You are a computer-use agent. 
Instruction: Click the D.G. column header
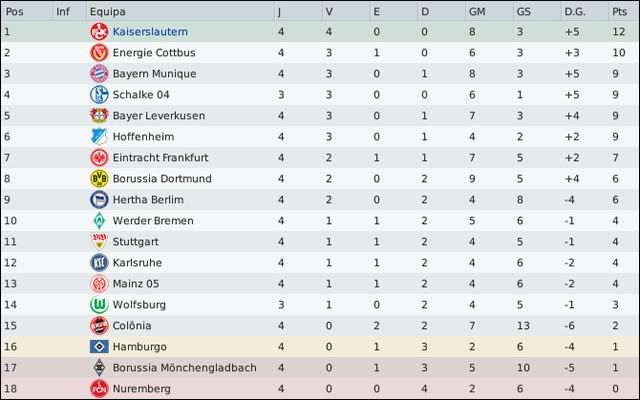point(577,11)
